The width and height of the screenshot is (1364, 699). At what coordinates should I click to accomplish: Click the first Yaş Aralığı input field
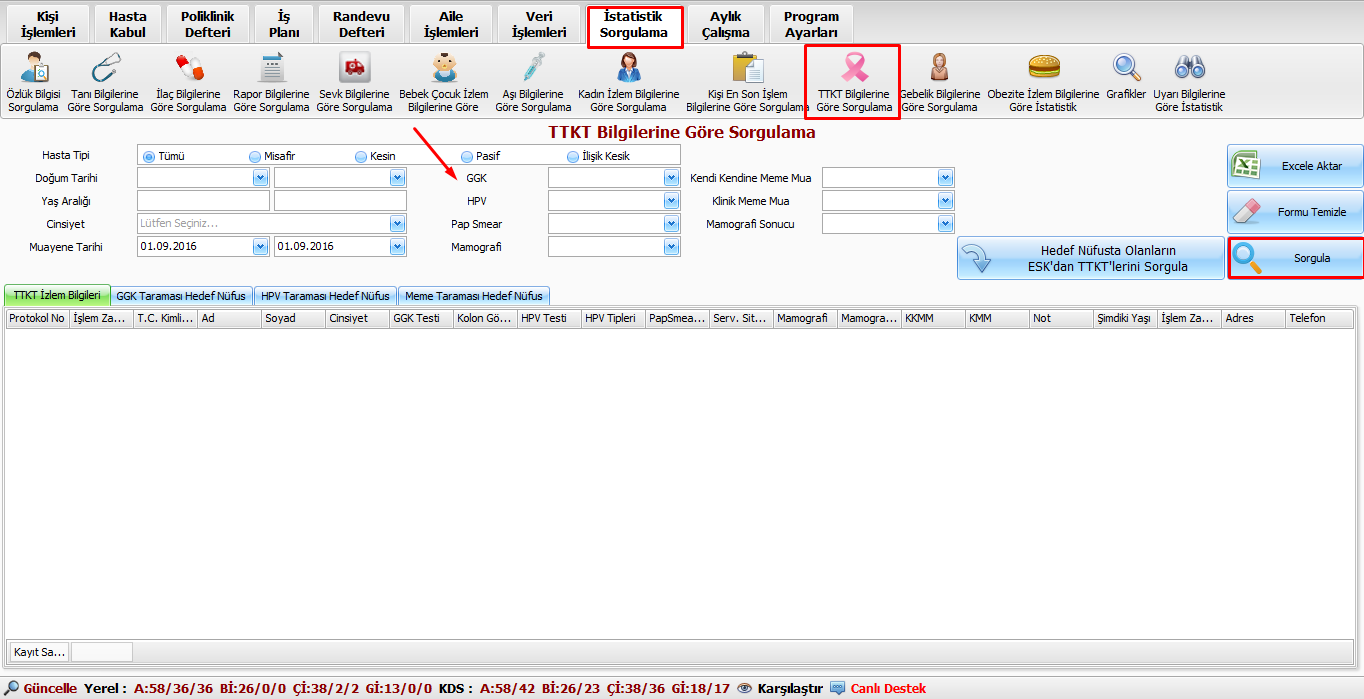(203, 201)
